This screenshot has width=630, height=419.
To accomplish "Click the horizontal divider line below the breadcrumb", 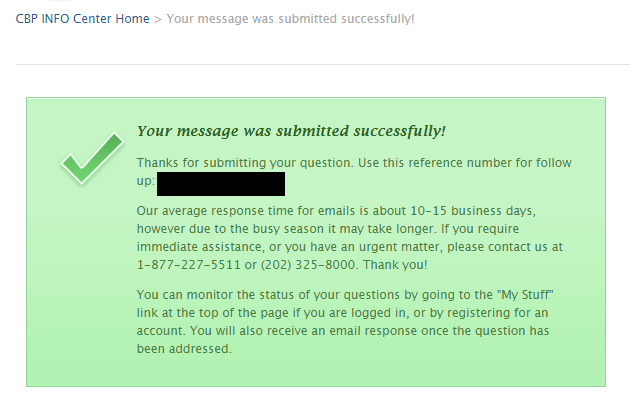I will pyautogui.click(x=323, y=64).
